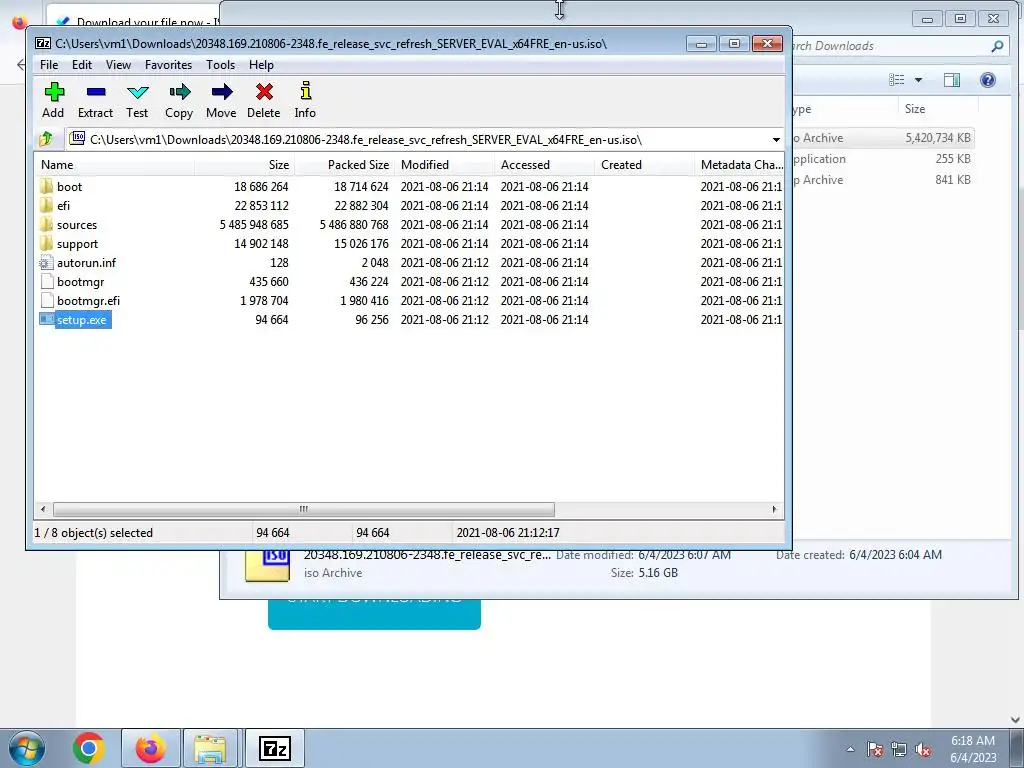
Task: Click the setup.exe file icon
Action: 46,319
